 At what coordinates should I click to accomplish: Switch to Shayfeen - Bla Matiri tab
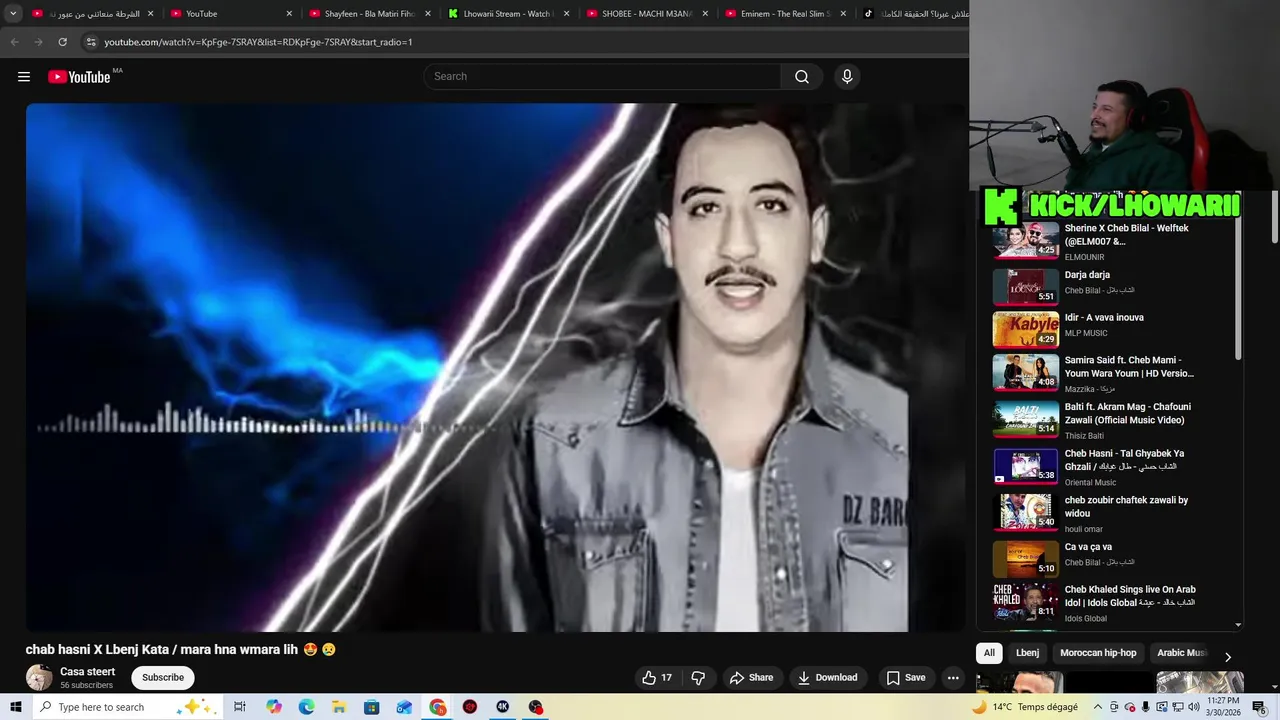tap(370, 14)
